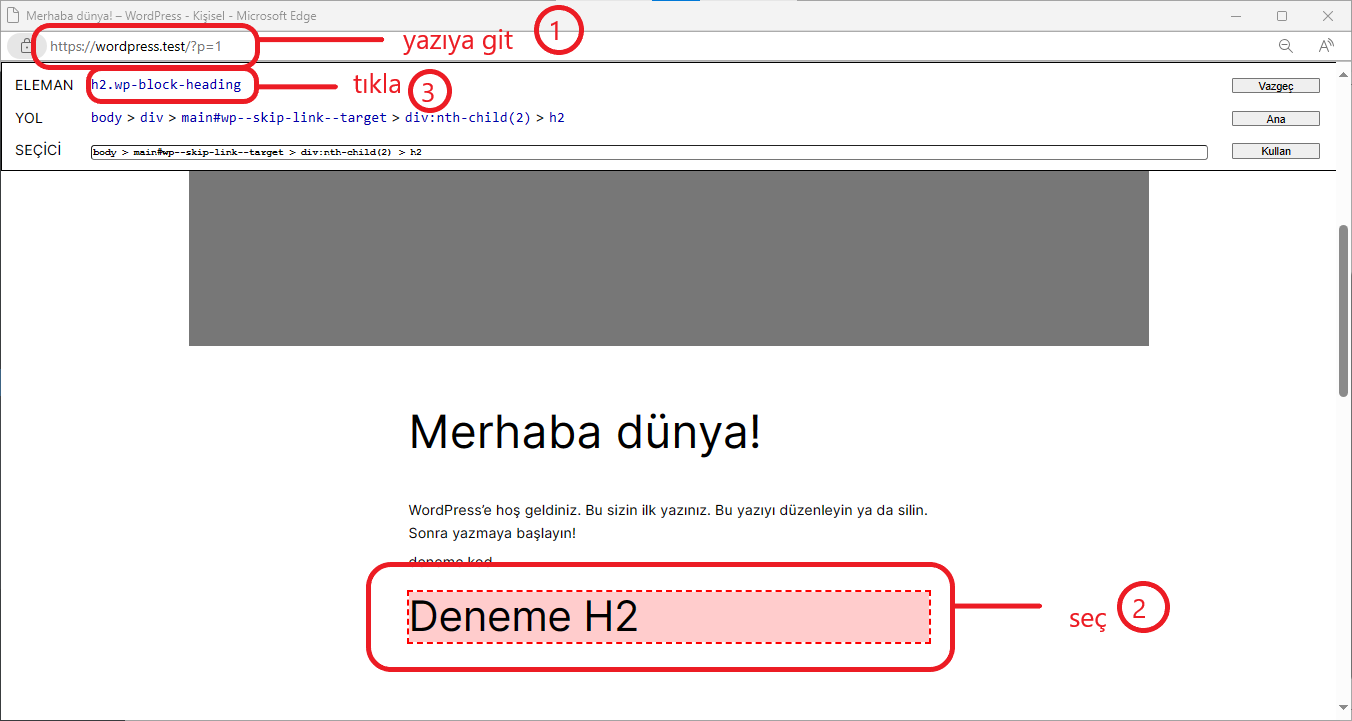
Task: Select 'div' after body in the YOL path
Action: pyautogui.click(x=151, y=118)
